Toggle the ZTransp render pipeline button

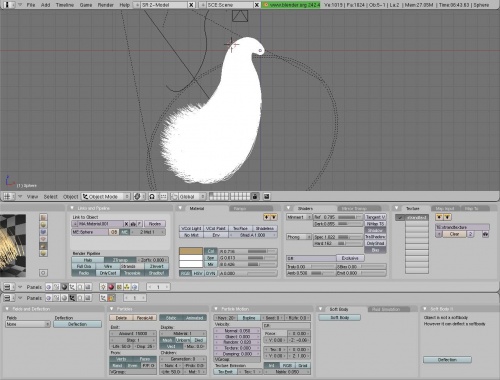tap(120, 260)
